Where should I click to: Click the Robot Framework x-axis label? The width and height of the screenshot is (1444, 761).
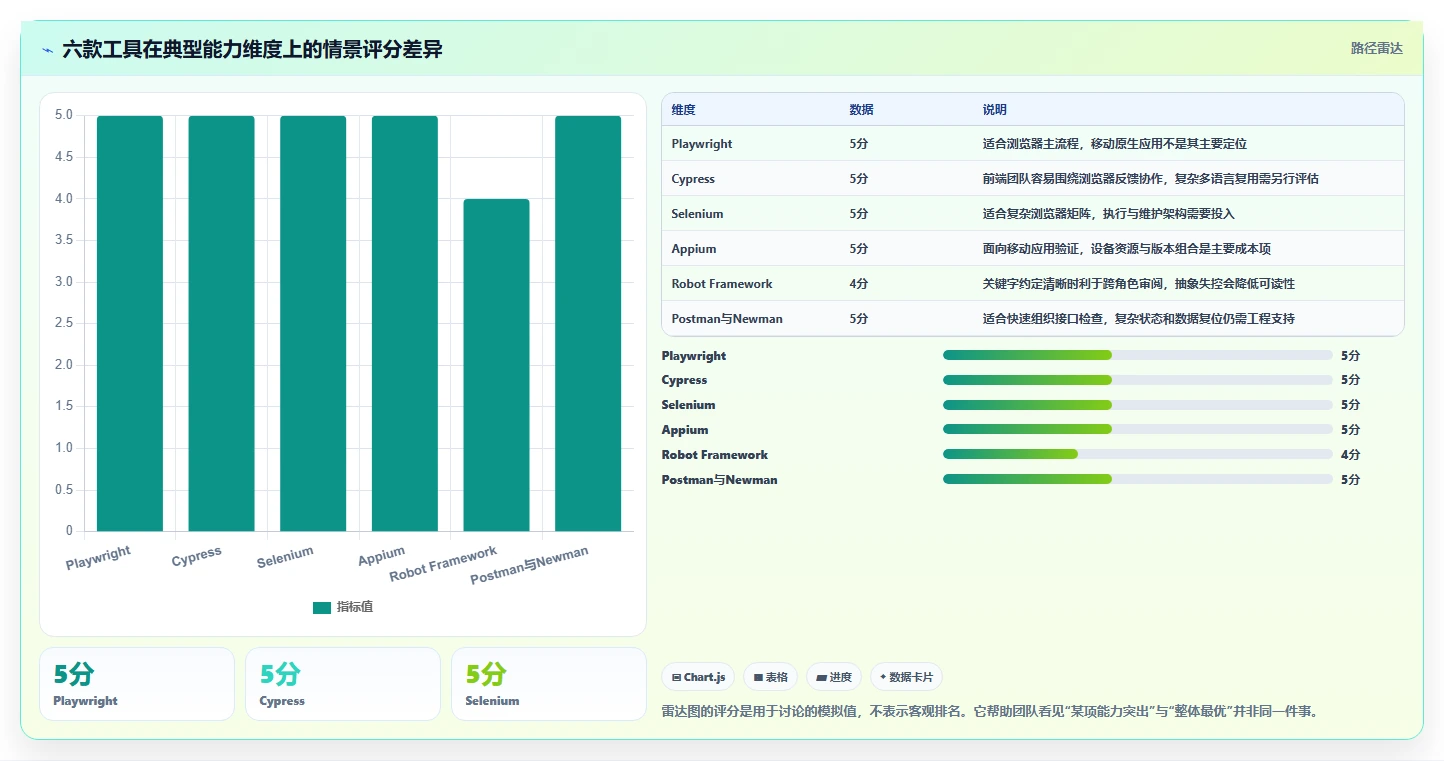tap(443, 565)
